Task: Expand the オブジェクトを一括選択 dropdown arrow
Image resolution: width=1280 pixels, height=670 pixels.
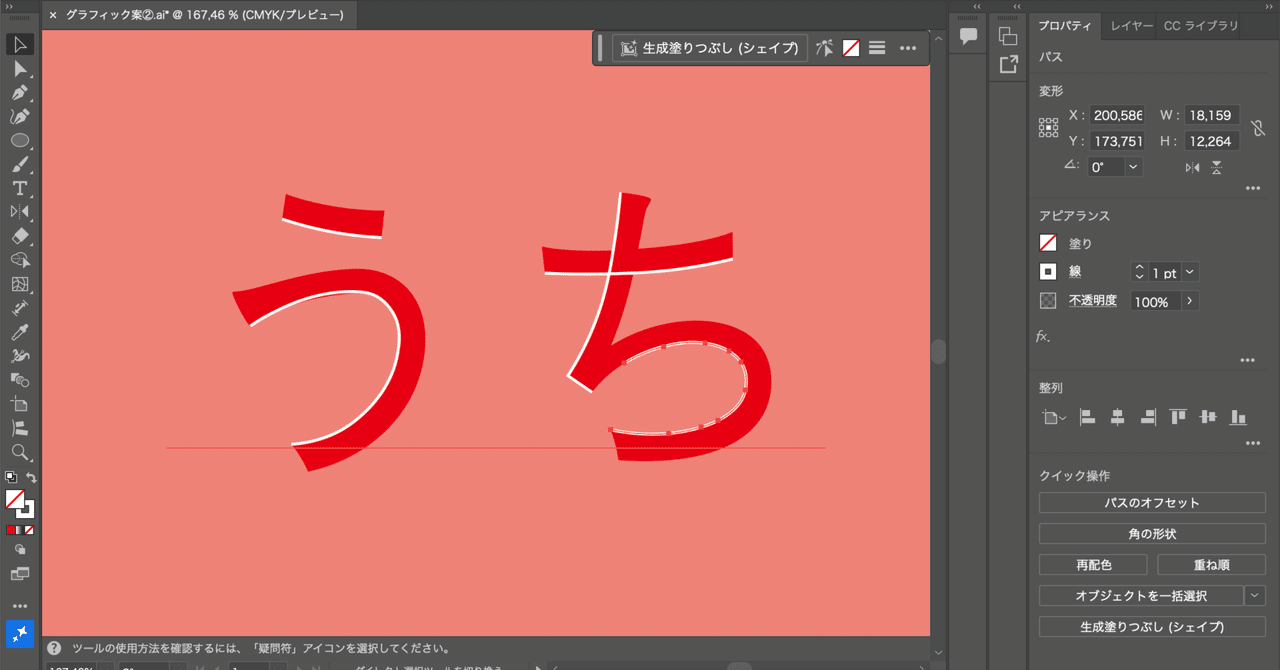Action: (1255, 594)
